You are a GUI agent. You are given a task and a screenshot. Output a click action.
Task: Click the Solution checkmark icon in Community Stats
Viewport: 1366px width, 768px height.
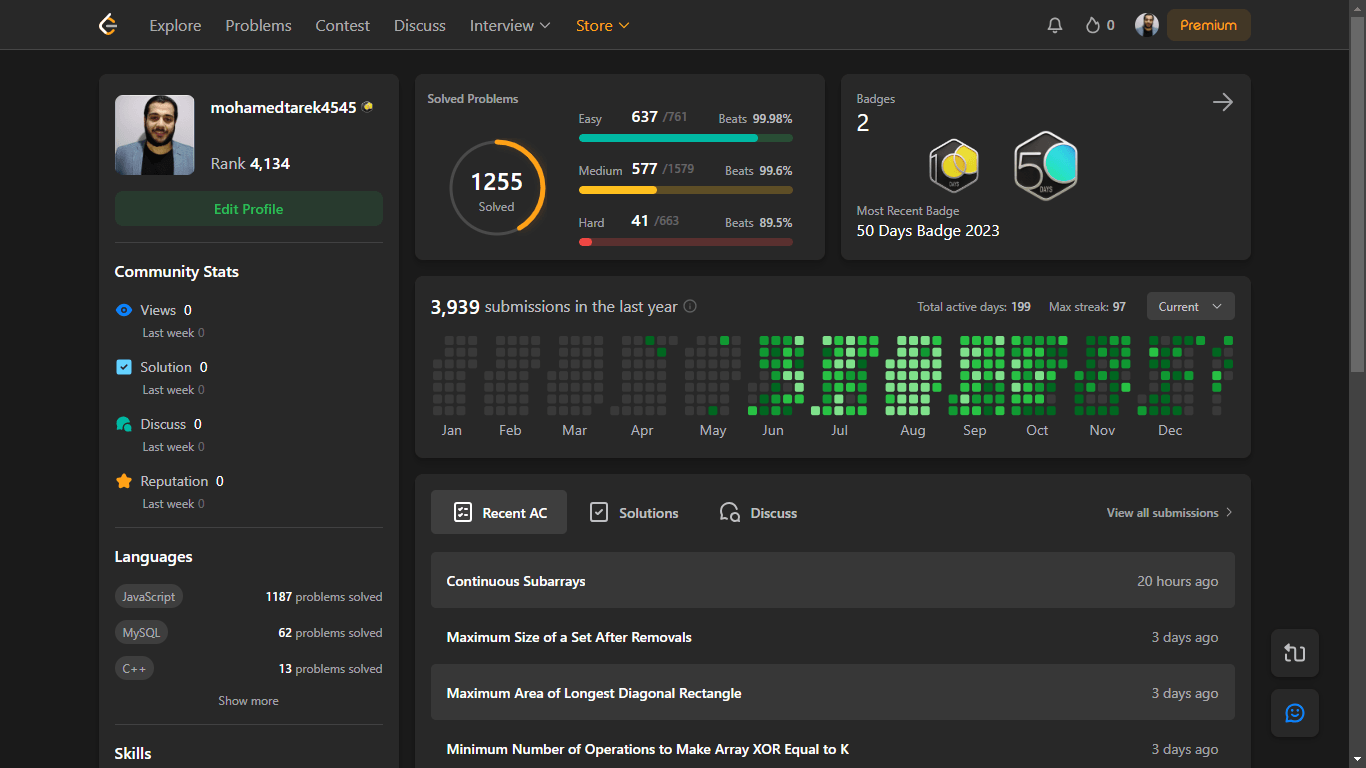[x=124, y=367]
